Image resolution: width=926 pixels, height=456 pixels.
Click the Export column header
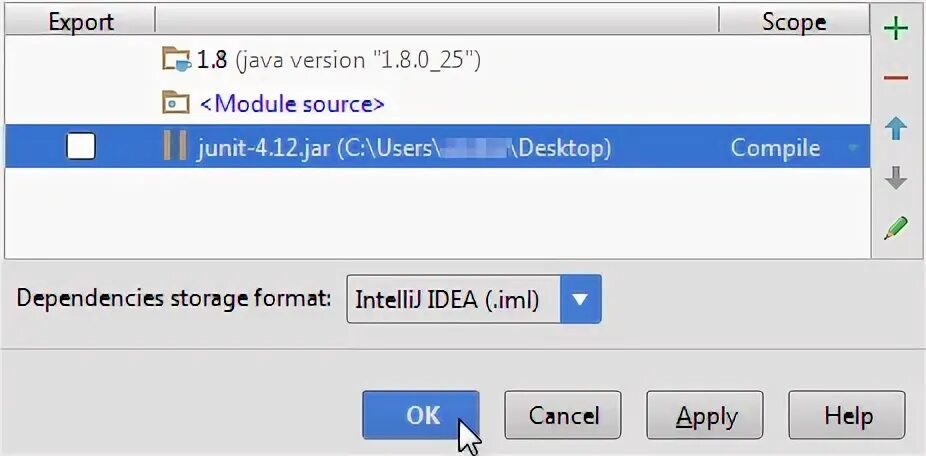point(80,22)
